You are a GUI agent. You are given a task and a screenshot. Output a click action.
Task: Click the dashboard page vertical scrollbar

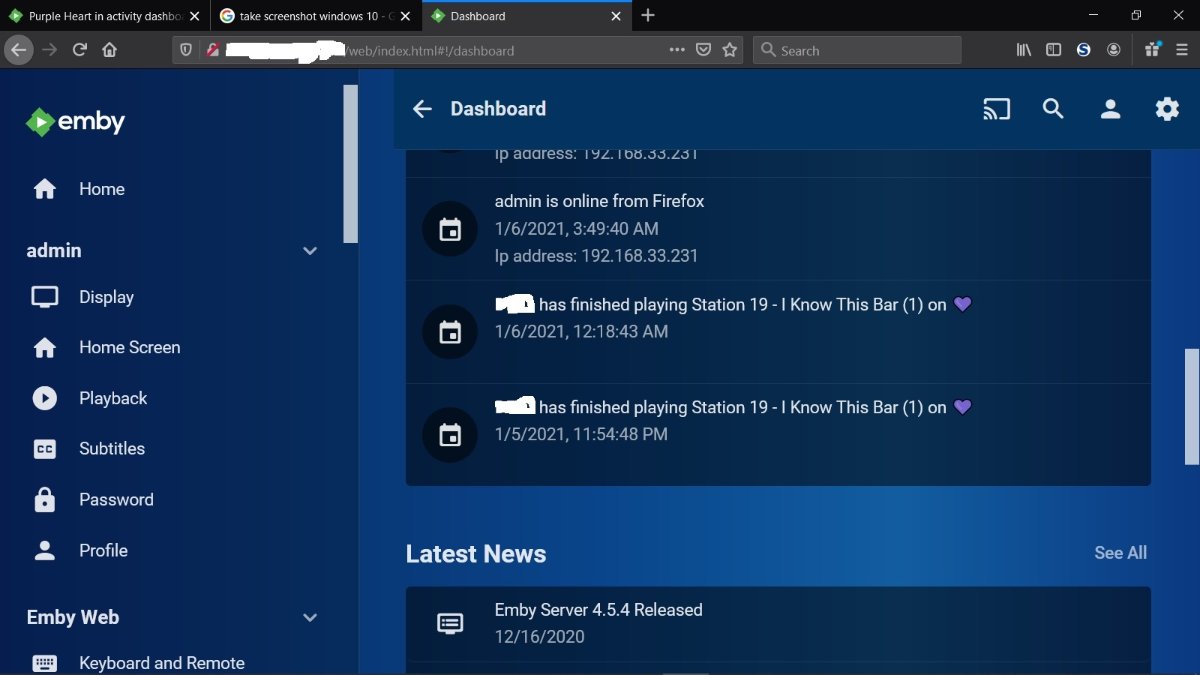pyautogui.click(x=1191, y=406)
